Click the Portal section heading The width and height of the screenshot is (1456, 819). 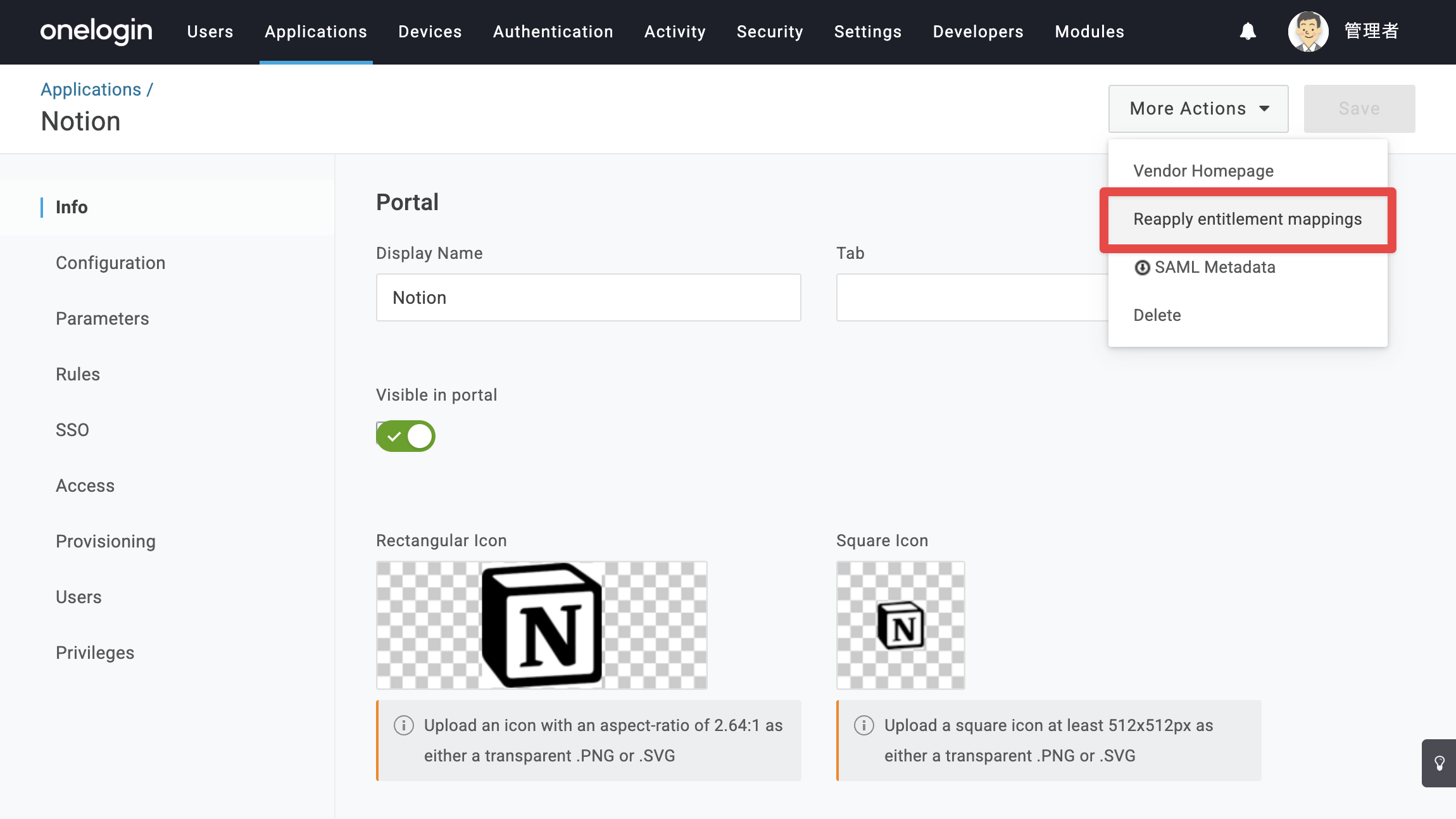click(x=407, y=203)
